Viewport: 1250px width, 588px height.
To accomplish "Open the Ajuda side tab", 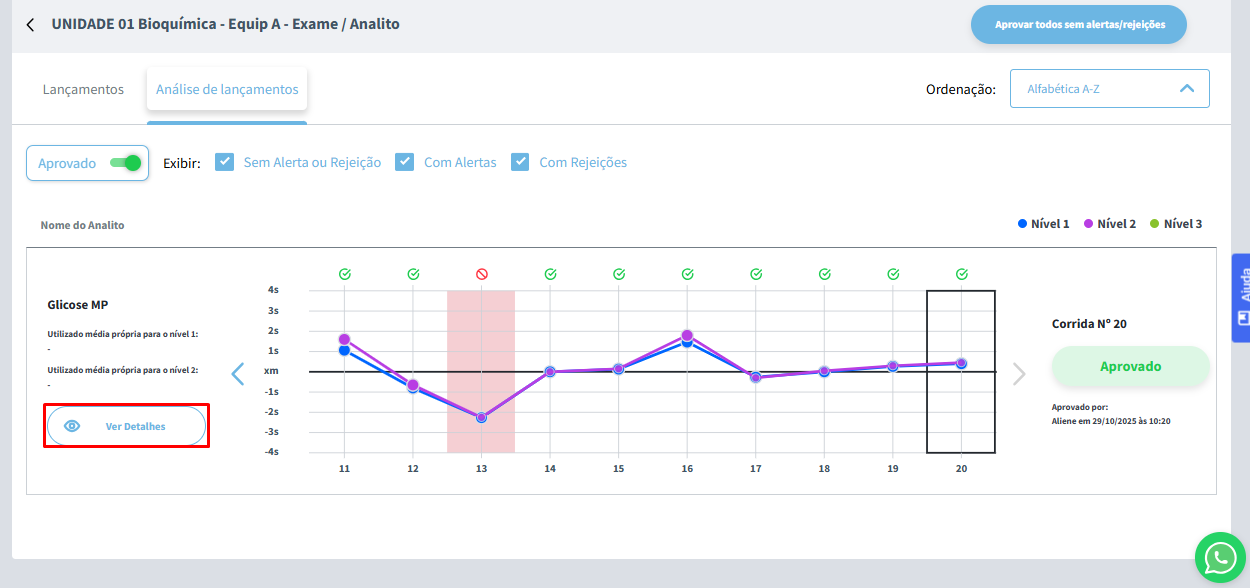I will [x=1241, y=297].
